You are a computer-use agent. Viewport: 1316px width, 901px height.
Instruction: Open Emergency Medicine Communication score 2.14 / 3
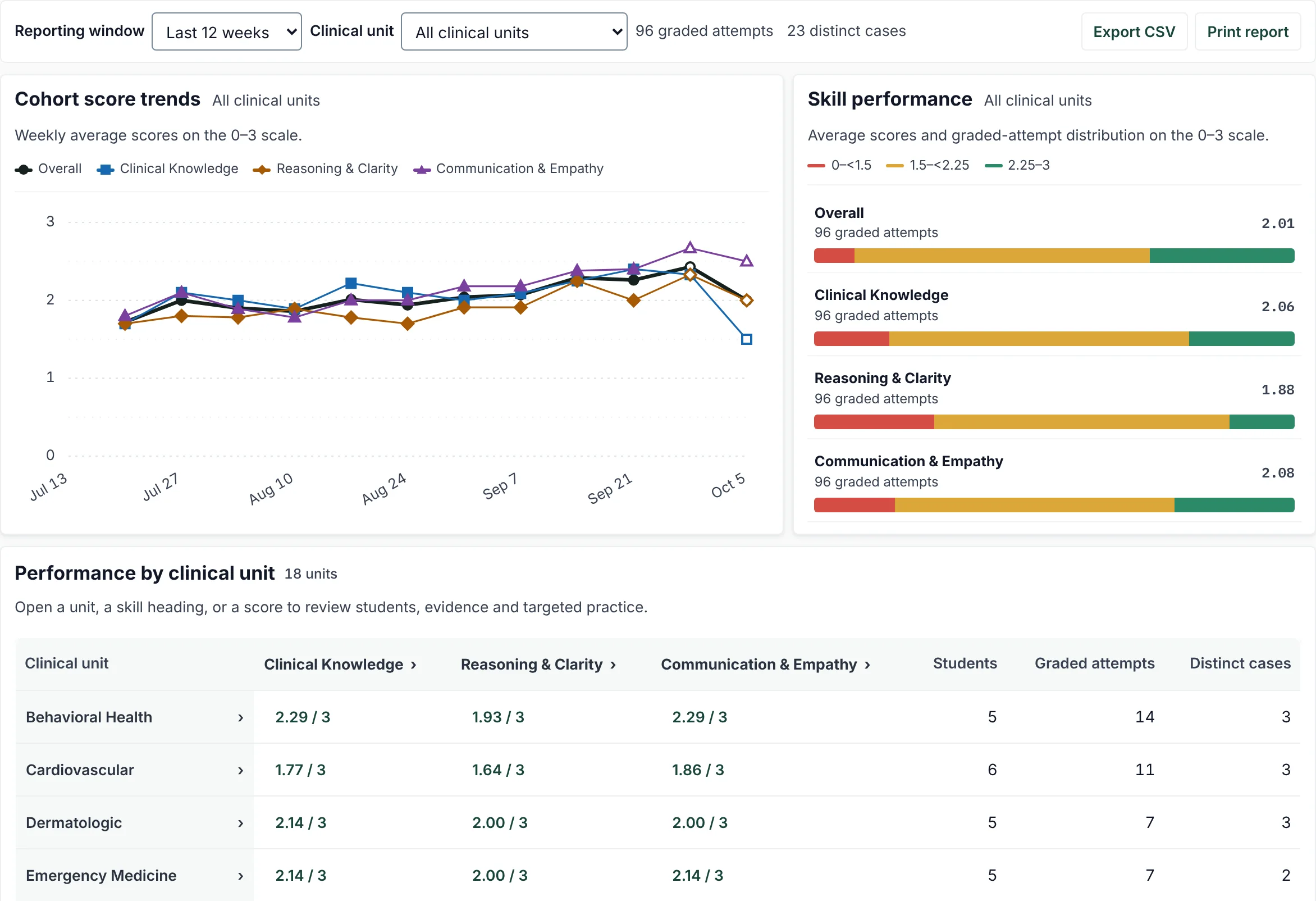point(698,876)
